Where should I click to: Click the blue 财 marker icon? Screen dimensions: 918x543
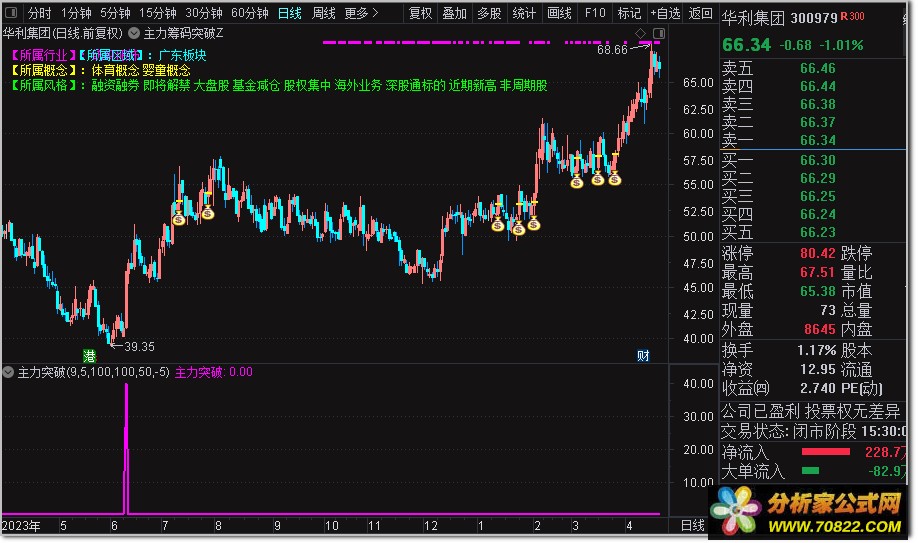[x=643, y=356]
